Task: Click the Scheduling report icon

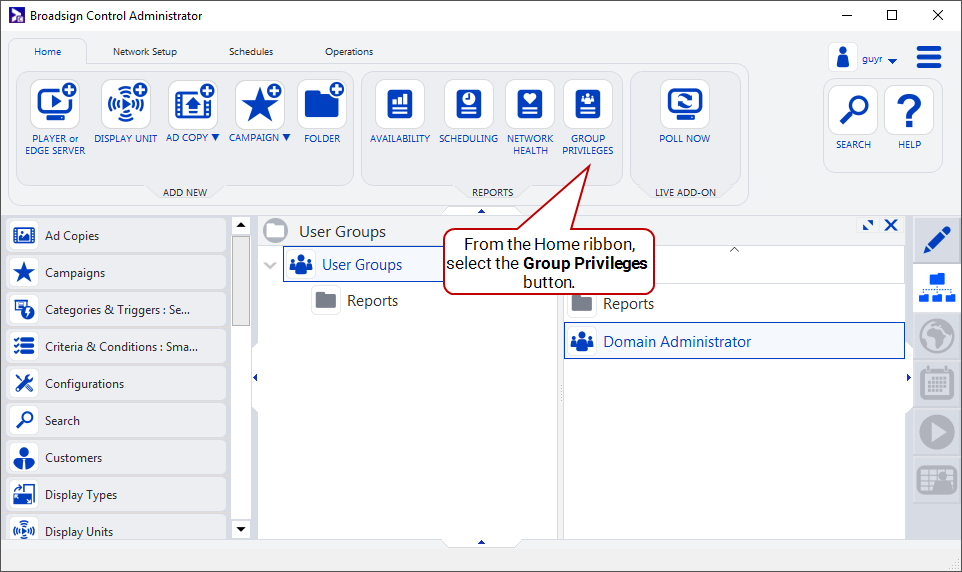Action: pyautogui.click(x=468, y=105)
